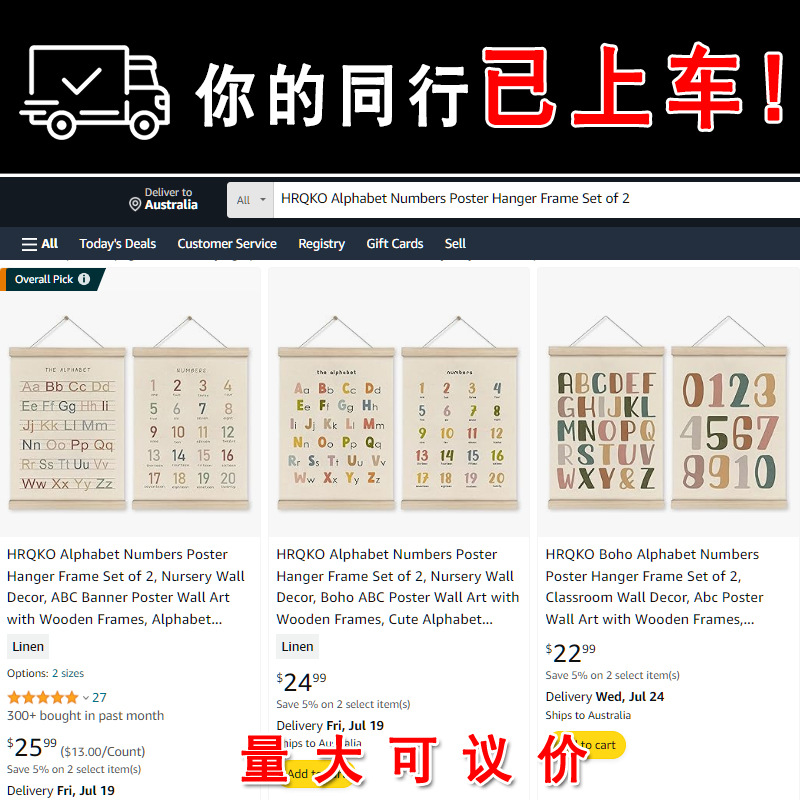Open Today's Deals menu item
This screenshot has width=800, height=800.
point(117,244)
